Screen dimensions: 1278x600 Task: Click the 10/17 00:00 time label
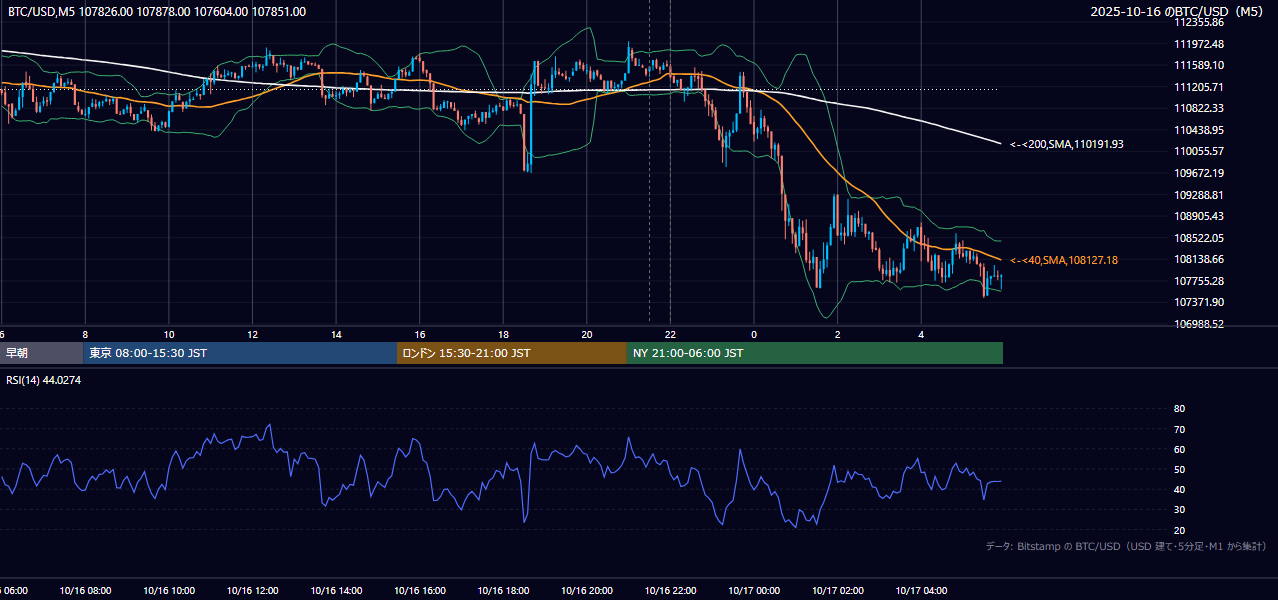[754, 591]
